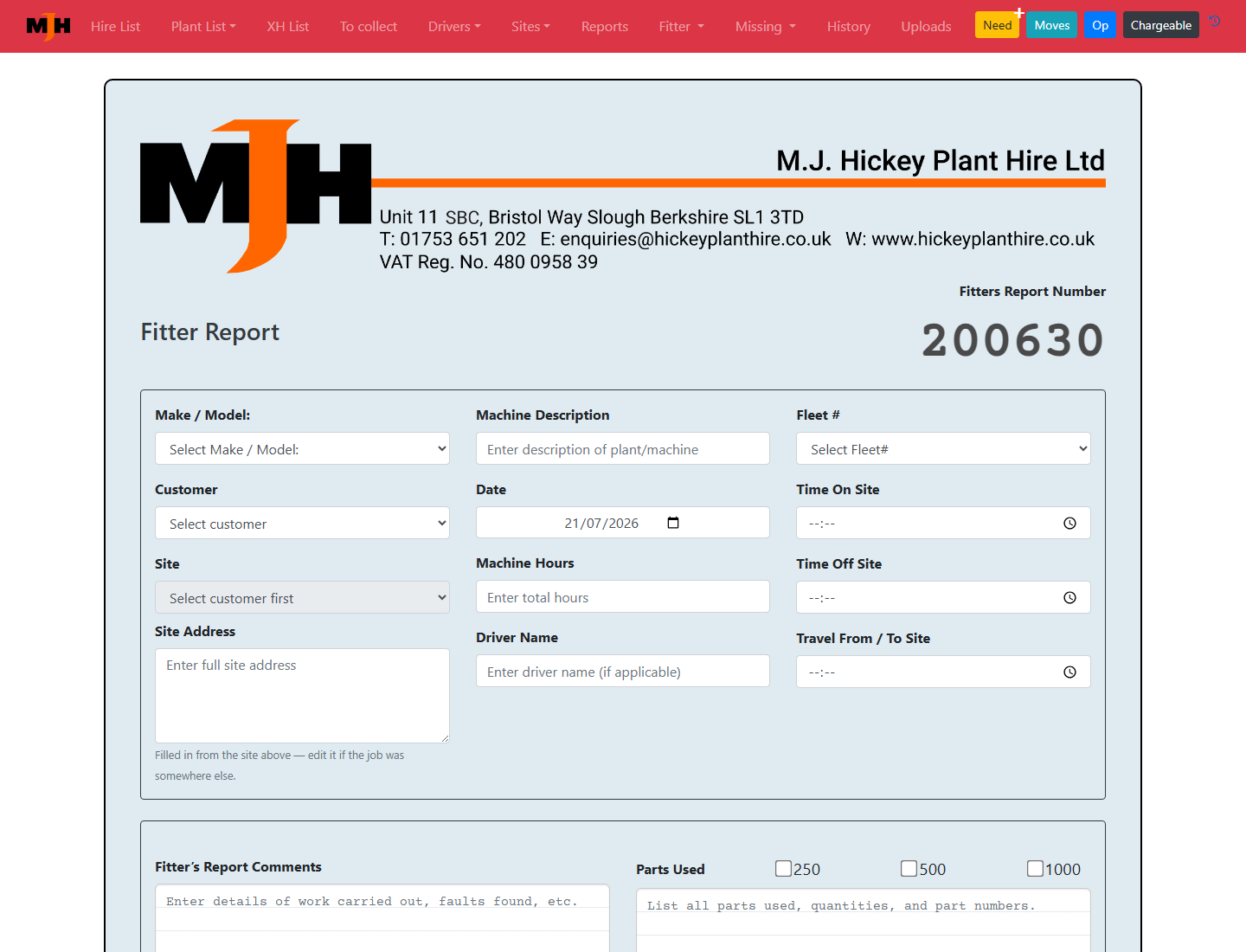Click the large MJH company logo
The image size is (1246, 952).
255,196
